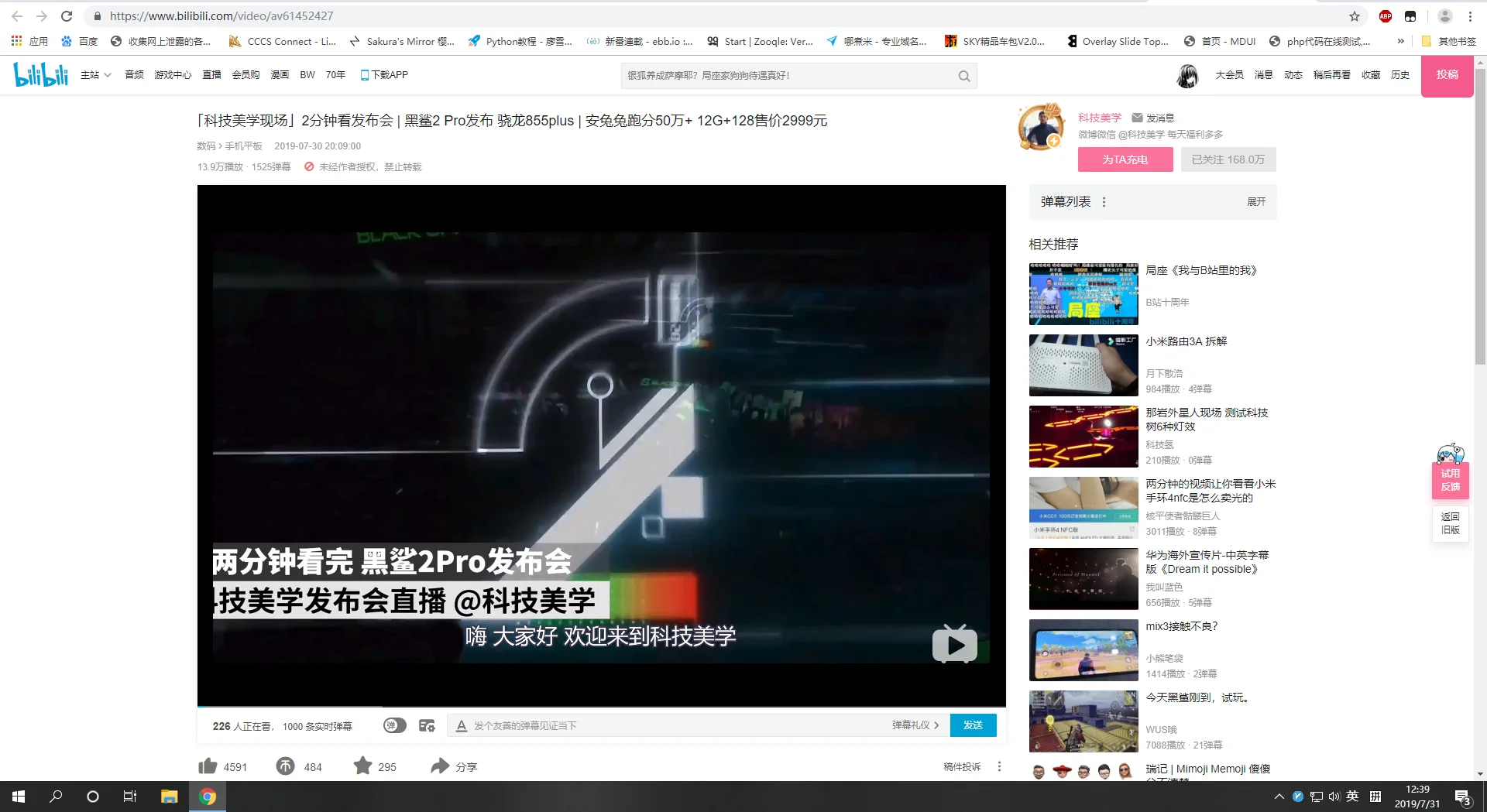Open the ABP extension icon
Screen dimensions: 1487x812
[1386, 16]
